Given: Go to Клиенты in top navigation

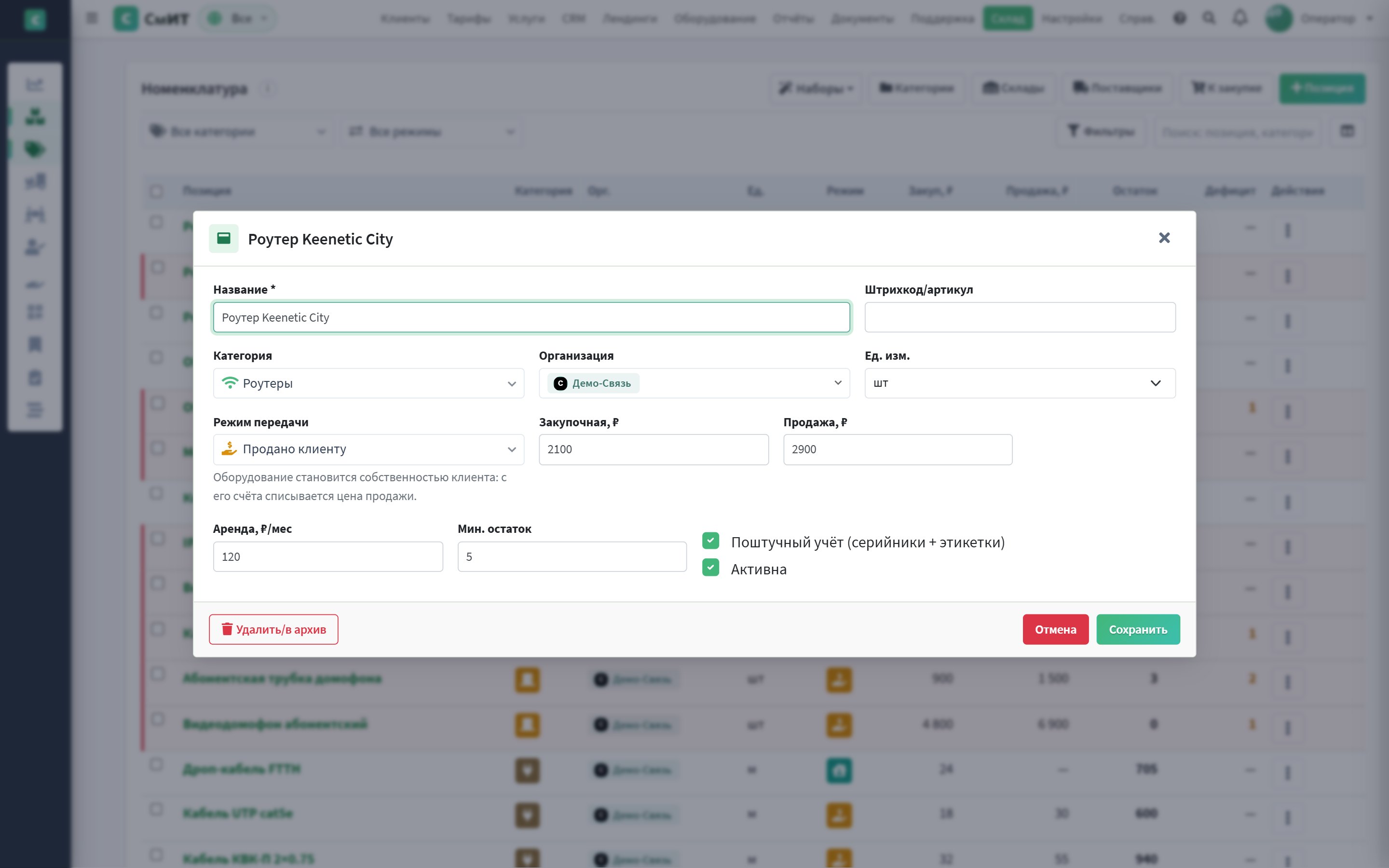Looking at the screenshot, I should click(405, 19).
